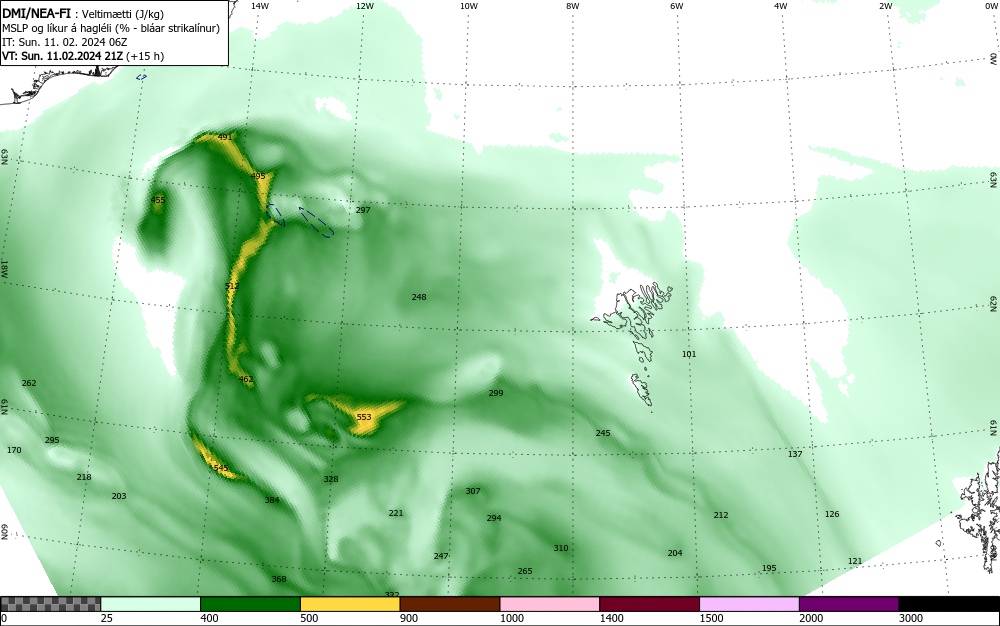Click the 12W longitude label
The width and height of the screenshot is (1000, 626).
pyautogui.click(x=364, y=6)
